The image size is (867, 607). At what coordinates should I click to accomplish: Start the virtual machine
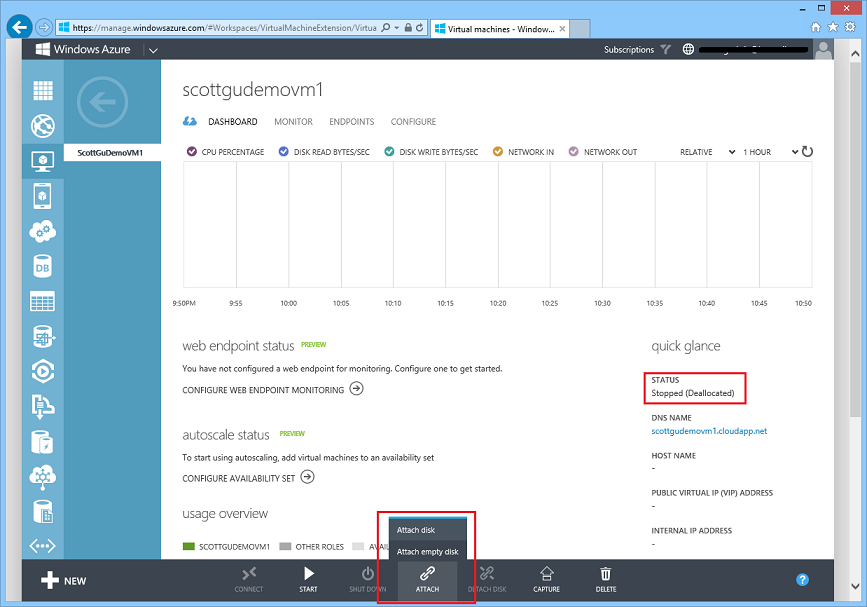[x=309, y=574]
